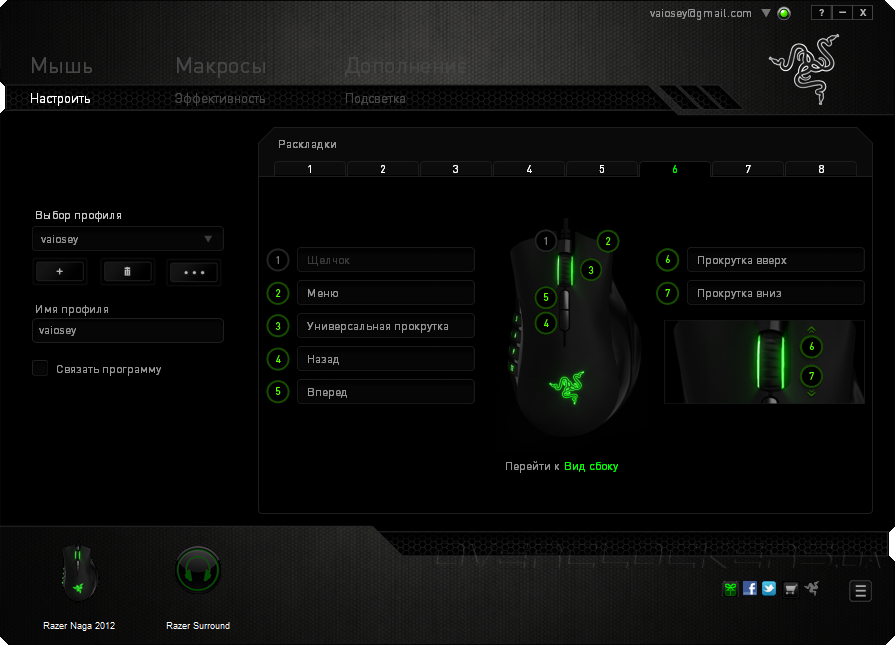
Task: Click number circle 4 beside Назад
Action: coord(278,359)
